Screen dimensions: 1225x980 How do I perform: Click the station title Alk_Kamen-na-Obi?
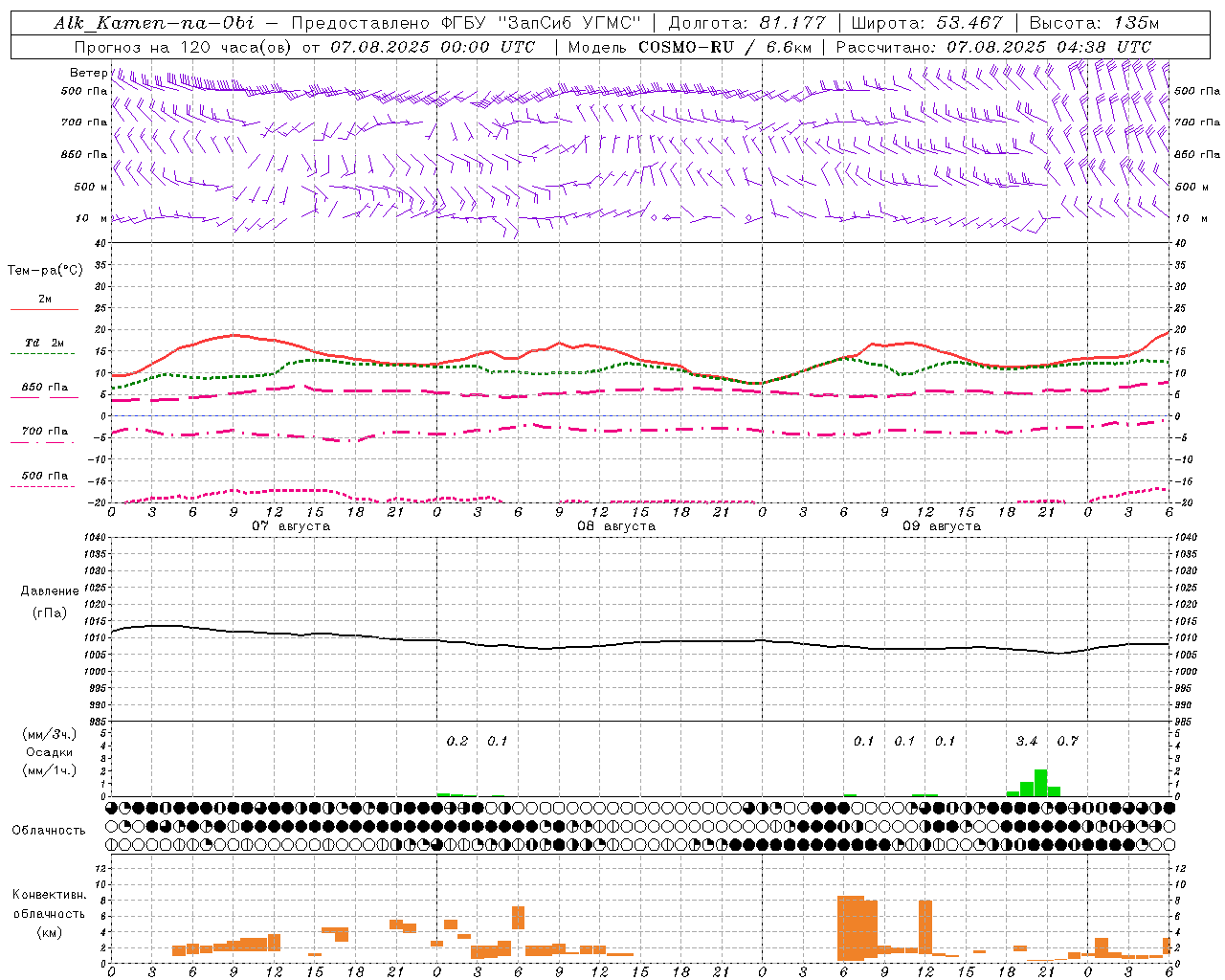click(154, 23)
